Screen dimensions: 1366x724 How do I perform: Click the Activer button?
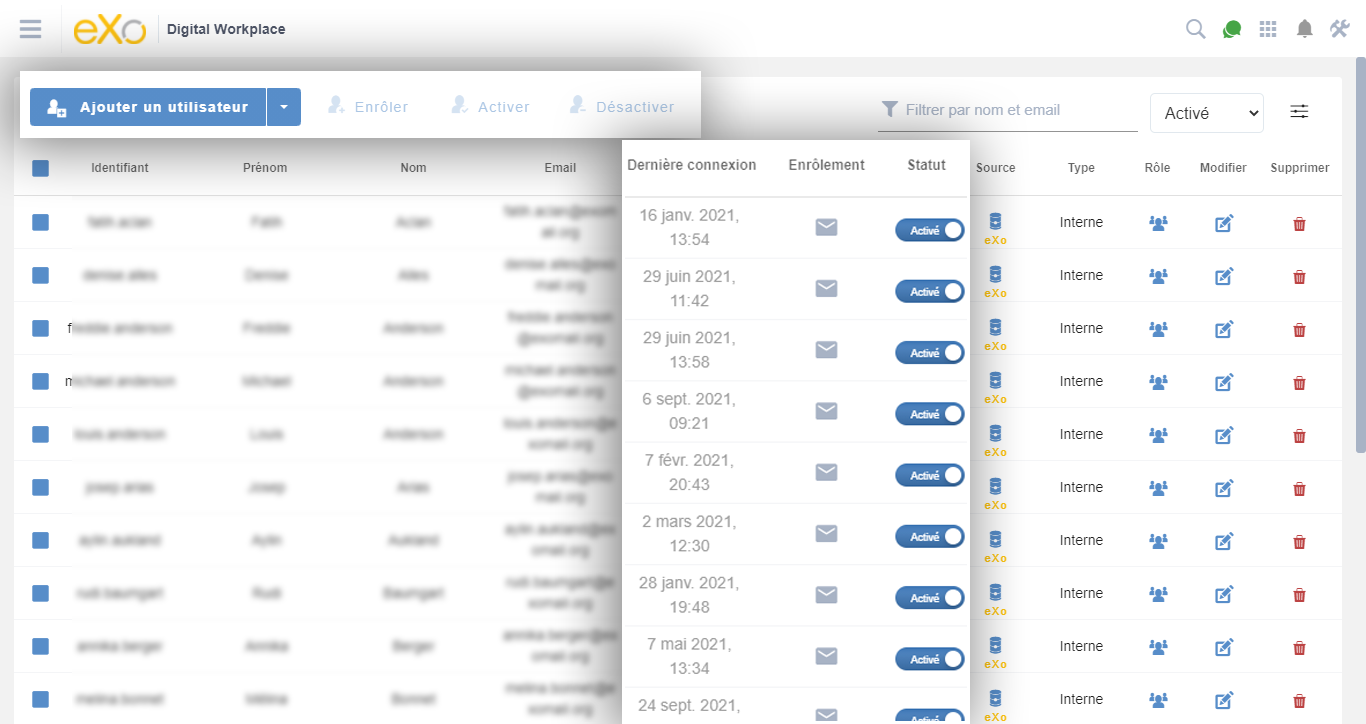(490, 106)
